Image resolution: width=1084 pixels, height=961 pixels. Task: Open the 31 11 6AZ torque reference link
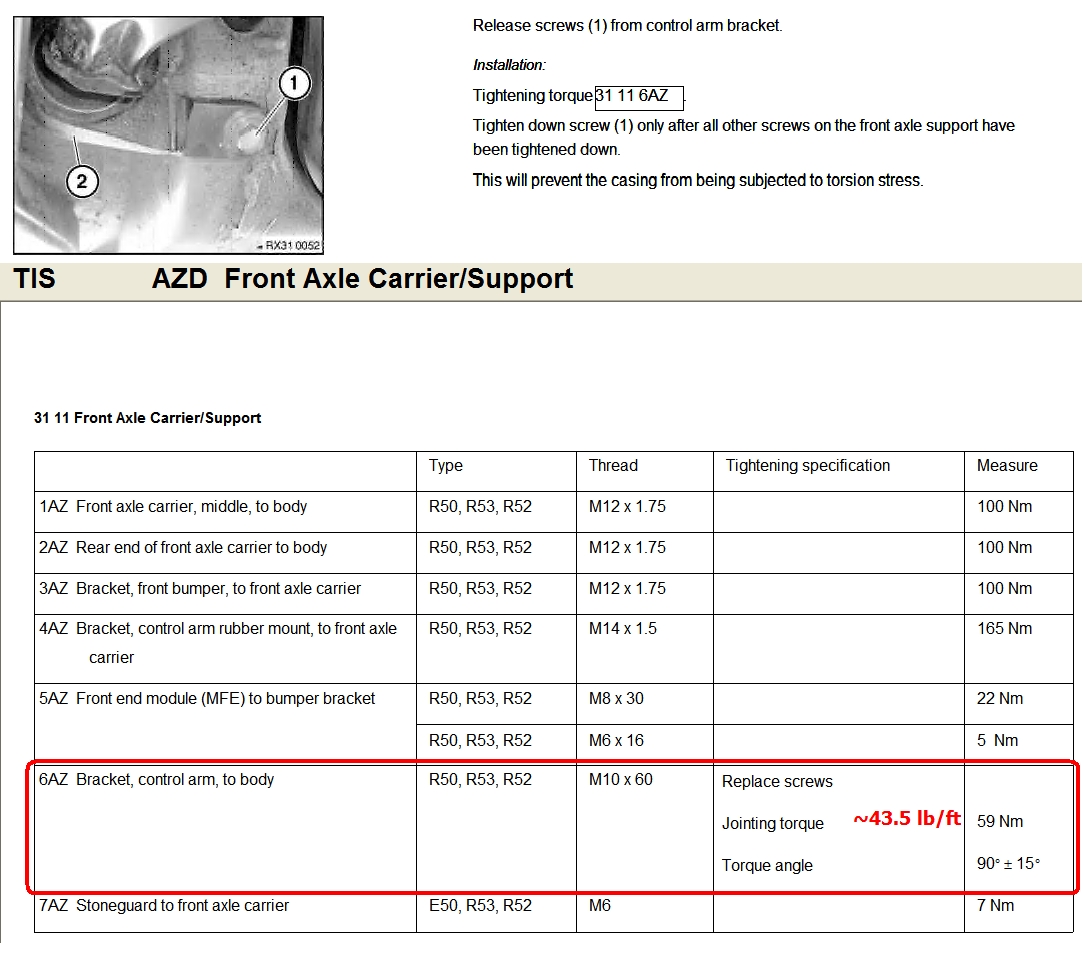click(638, 97)
